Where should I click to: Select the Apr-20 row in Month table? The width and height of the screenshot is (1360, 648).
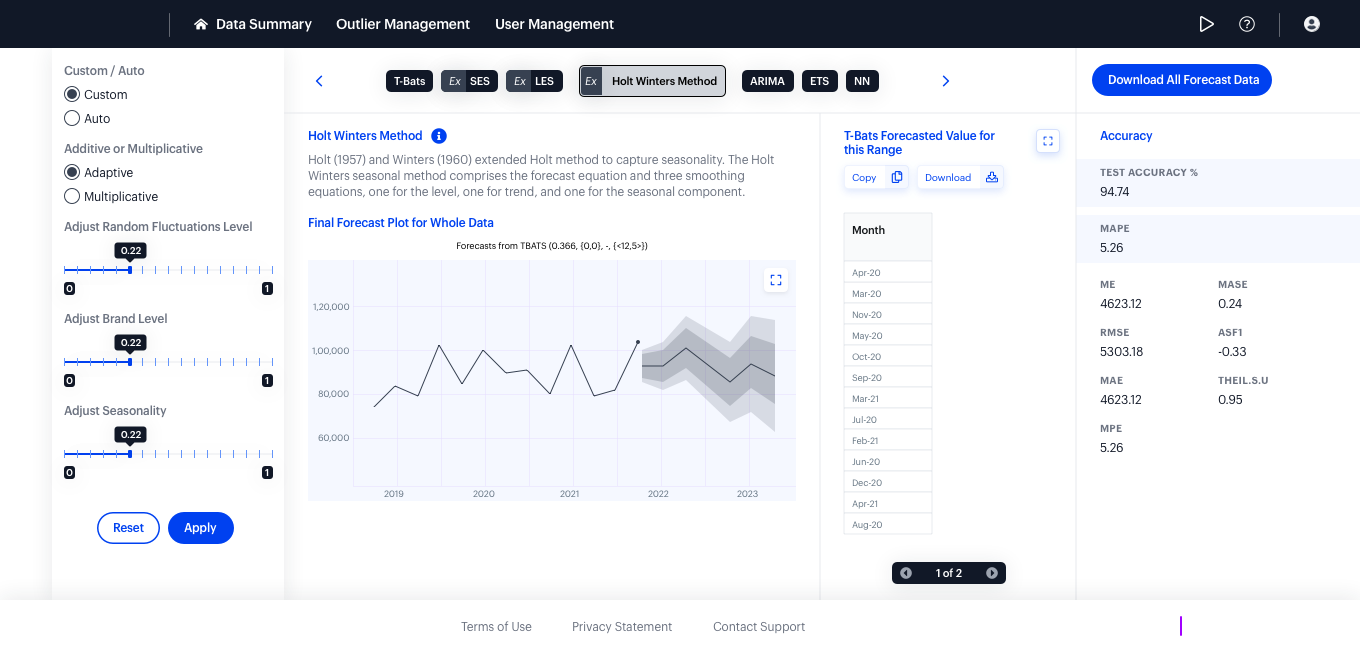(x=888, y=272)
